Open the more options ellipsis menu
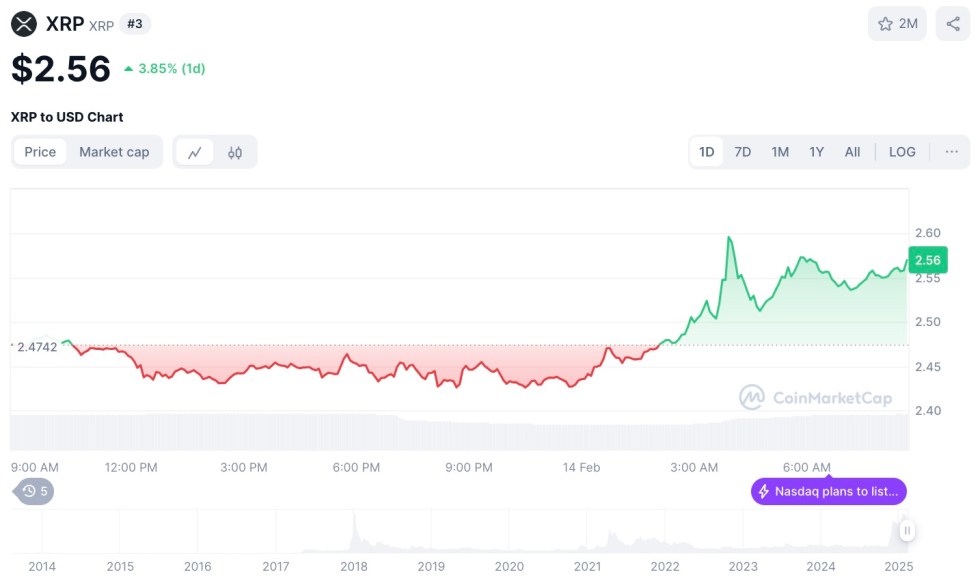This screenshot has height=581, width=980. (951, 152)
